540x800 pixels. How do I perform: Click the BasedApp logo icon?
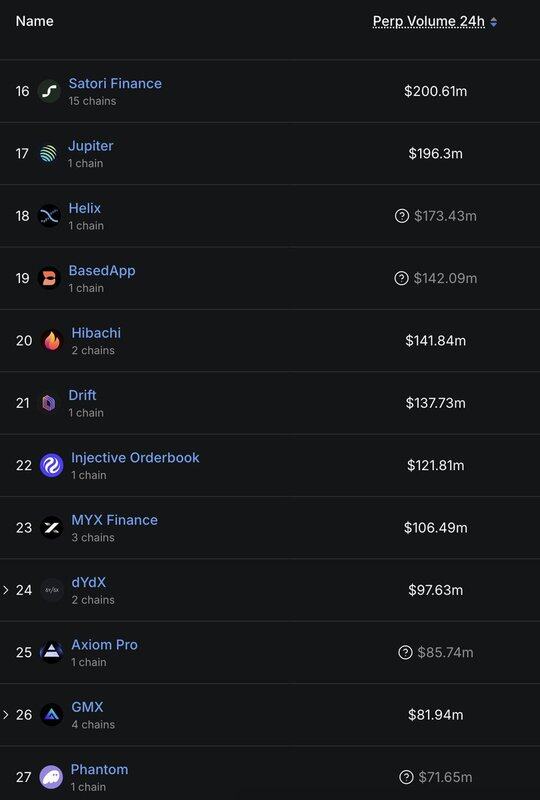click(x=50, y=278)
